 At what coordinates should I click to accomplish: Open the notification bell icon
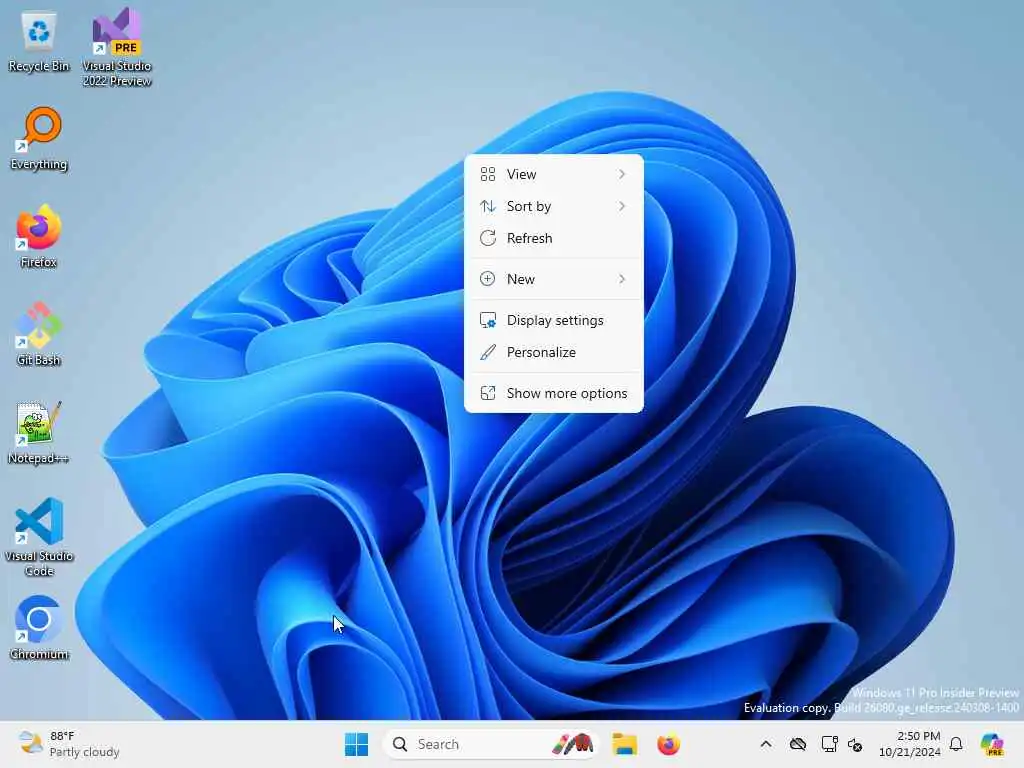pos(956,744)
